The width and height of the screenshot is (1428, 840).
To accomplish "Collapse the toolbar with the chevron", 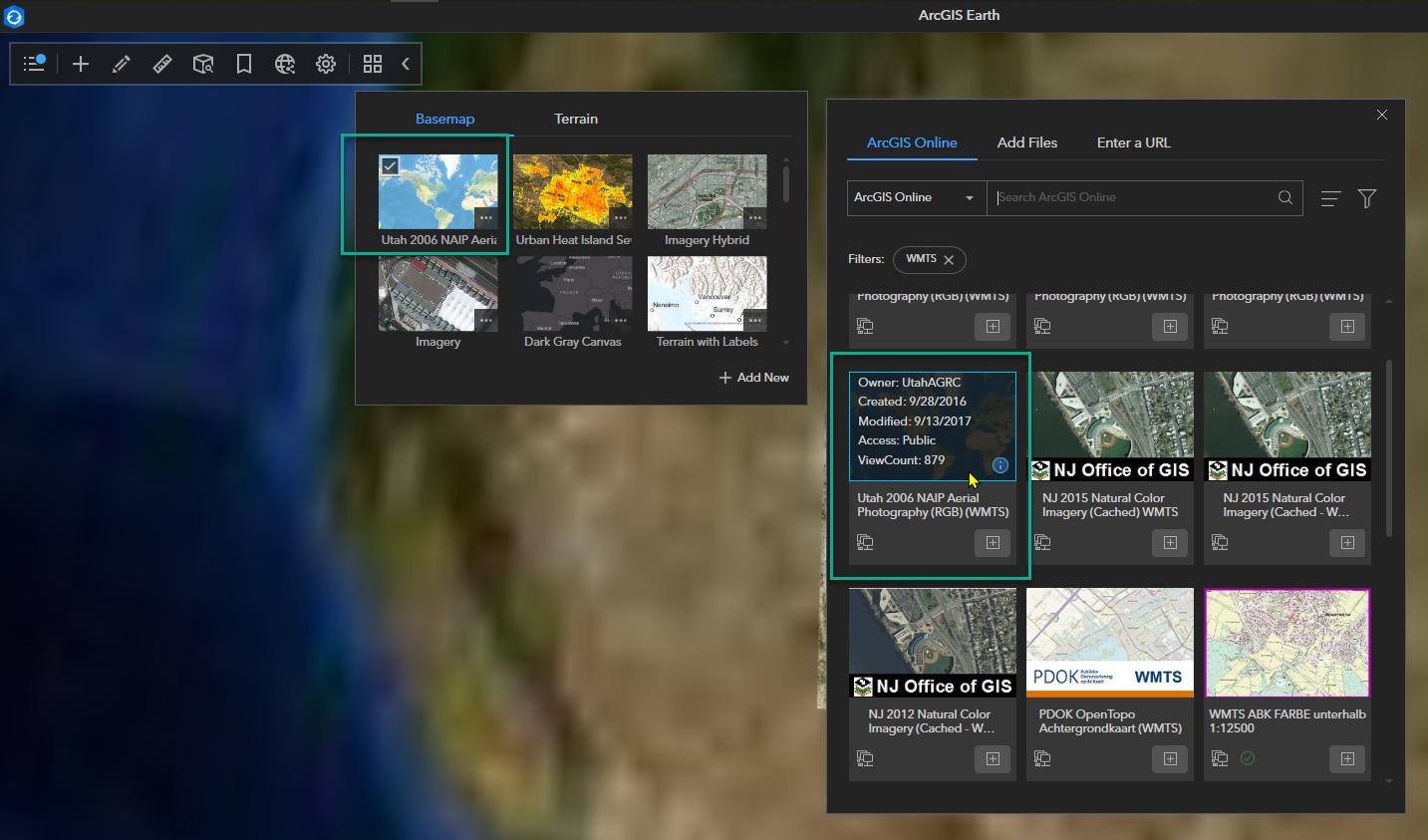I will 406,64.
